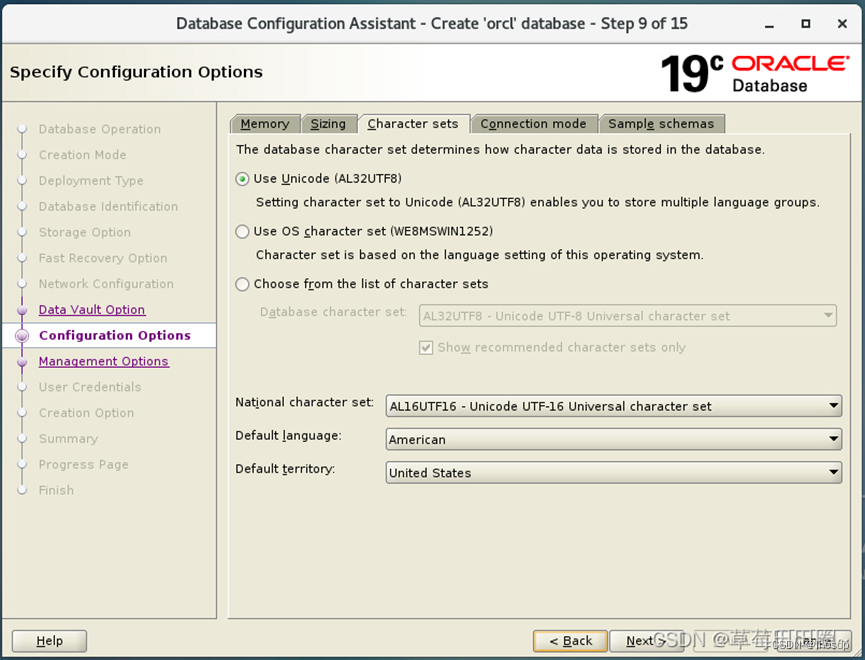Click the Network Configuration step label
The image size is (865, 660).
(x=106, y=284)
